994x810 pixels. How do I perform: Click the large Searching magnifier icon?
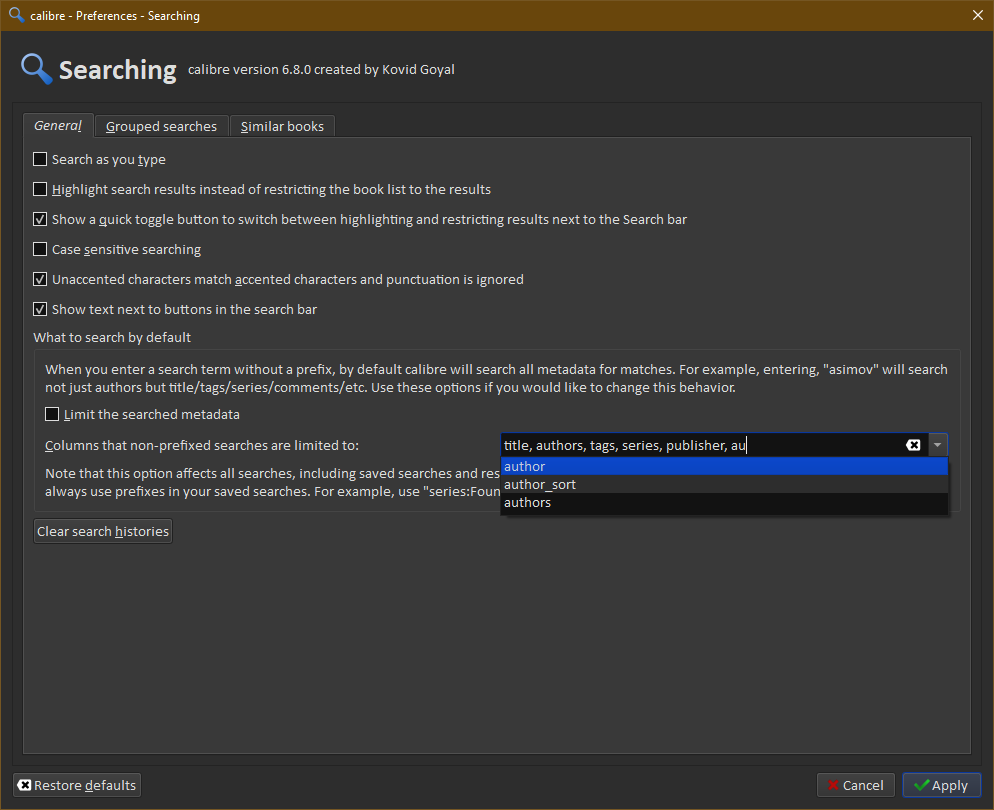tap(36, 69)
